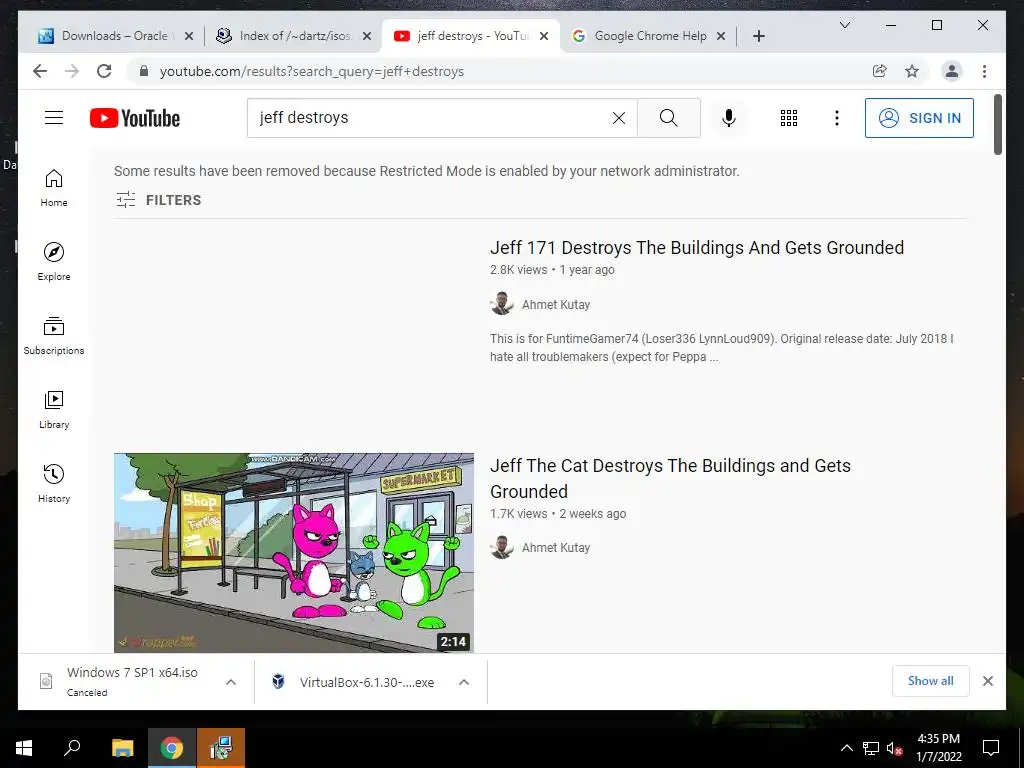
Task: Open the network tray icon
Action: [x=871, y=748]
